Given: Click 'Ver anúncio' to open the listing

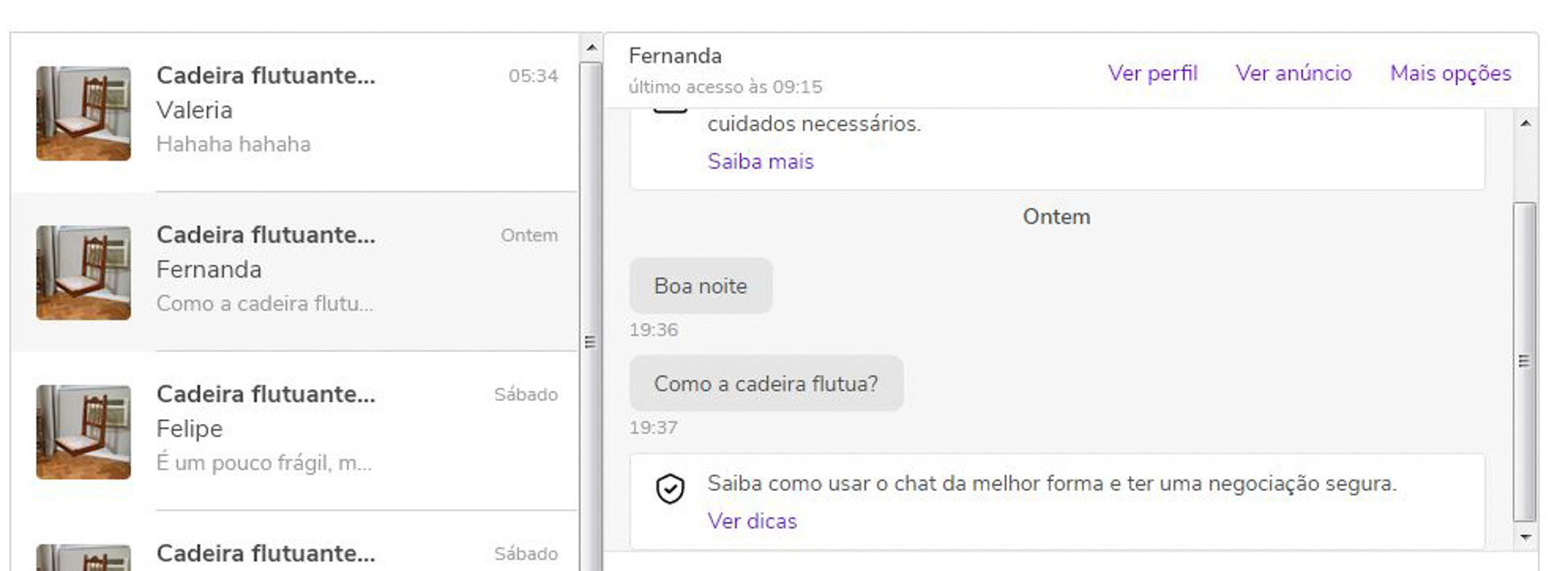Looking at the screenshot, I should click(x=1294, y=74).
